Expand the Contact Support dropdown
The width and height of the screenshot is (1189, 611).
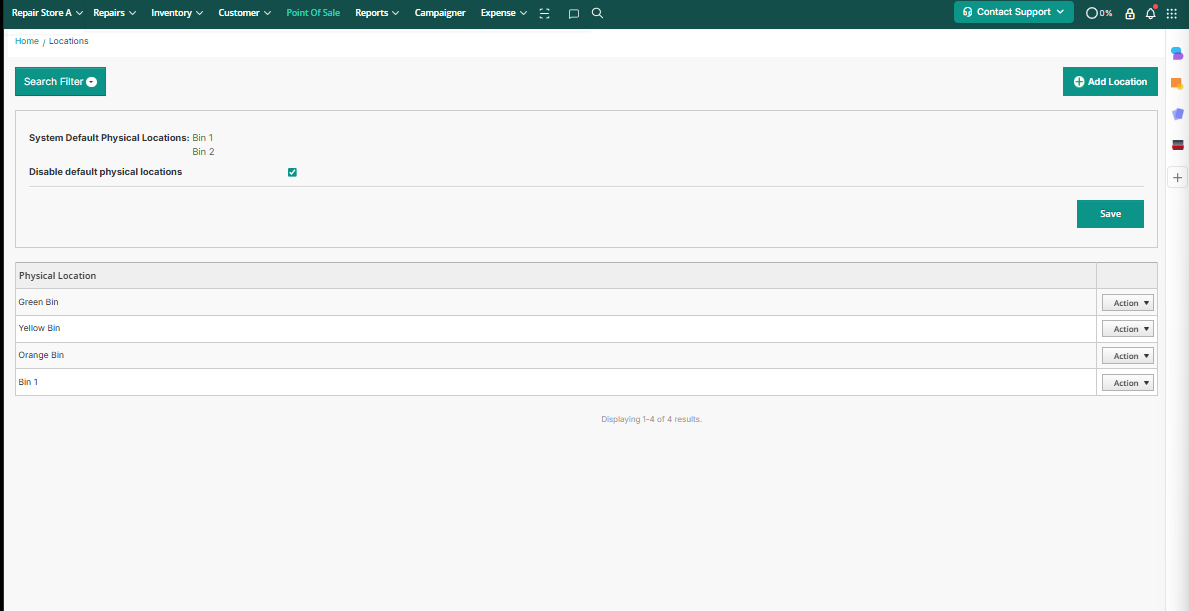pos(1013,12)
